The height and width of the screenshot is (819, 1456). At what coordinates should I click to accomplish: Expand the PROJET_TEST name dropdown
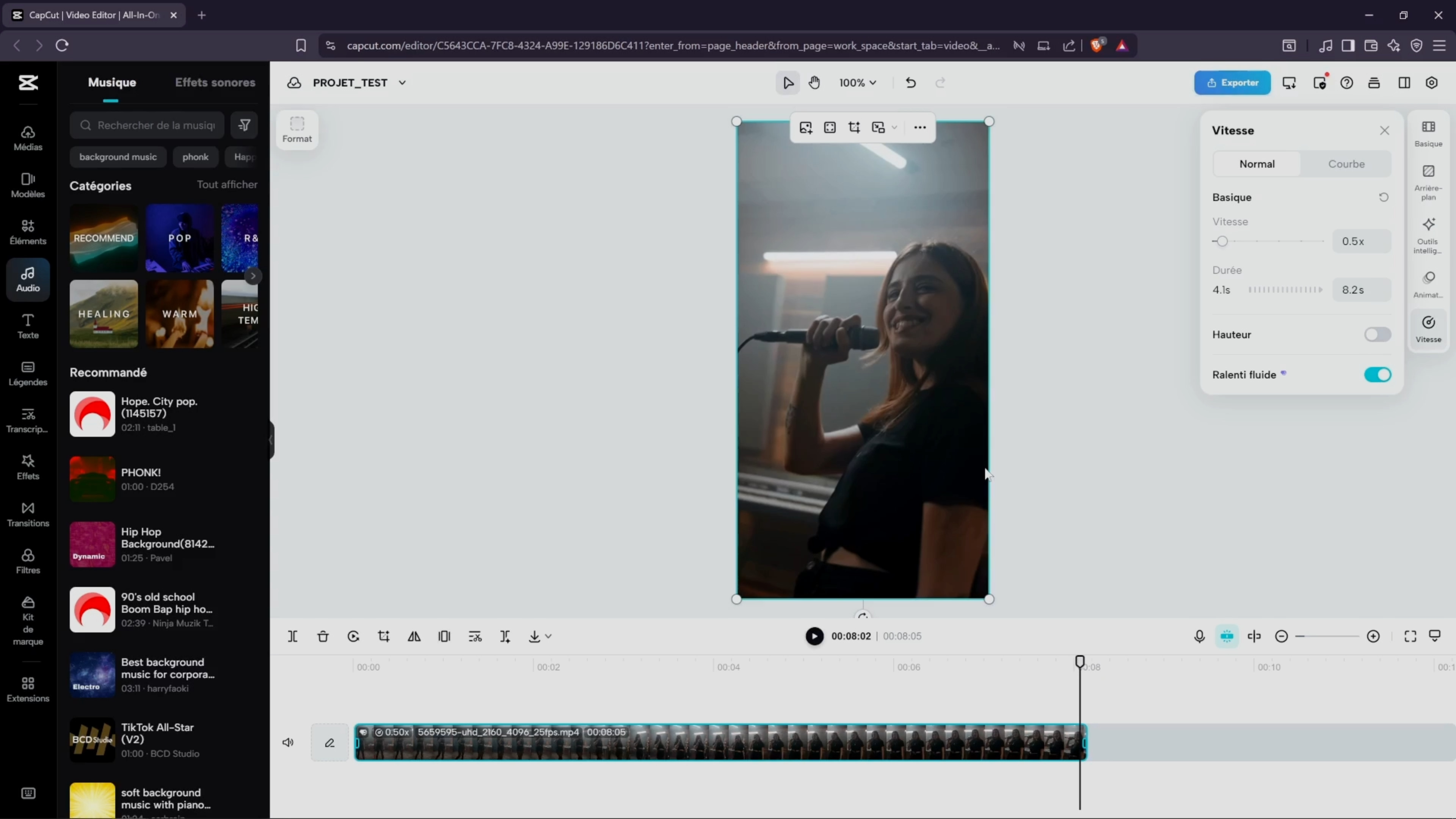coord(402,83)
